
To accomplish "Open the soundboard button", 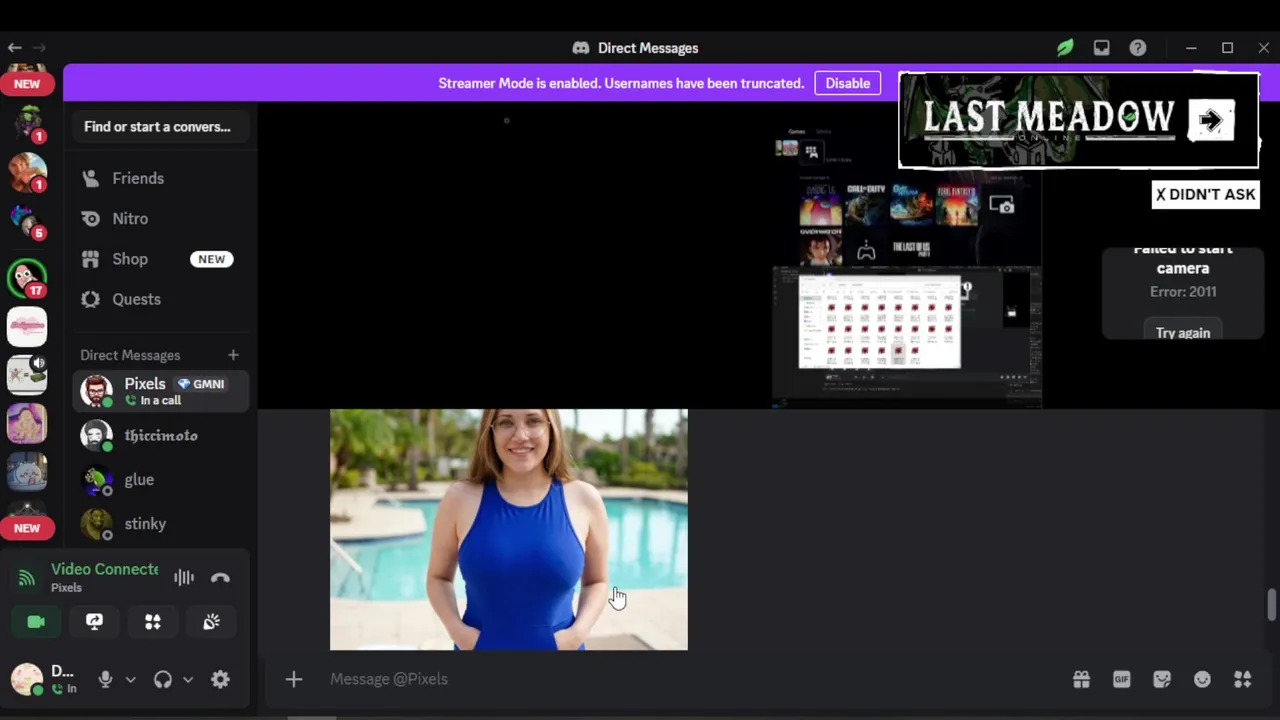I will (211, 622).
